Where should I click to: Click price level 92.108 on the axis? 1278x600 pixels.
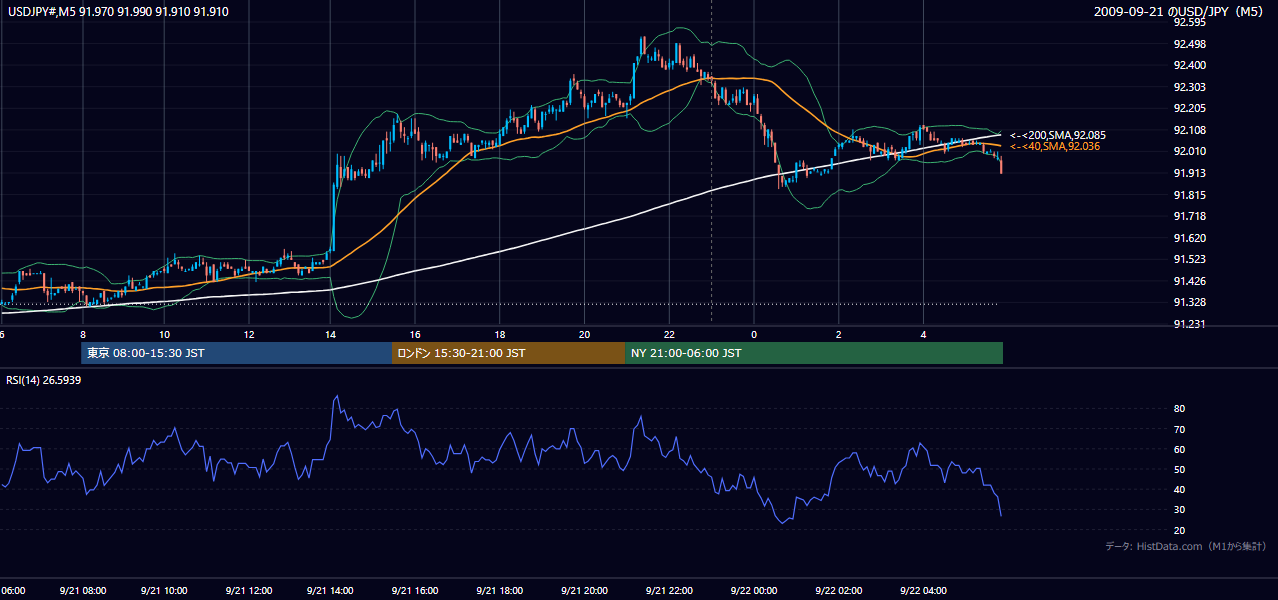1190,130
